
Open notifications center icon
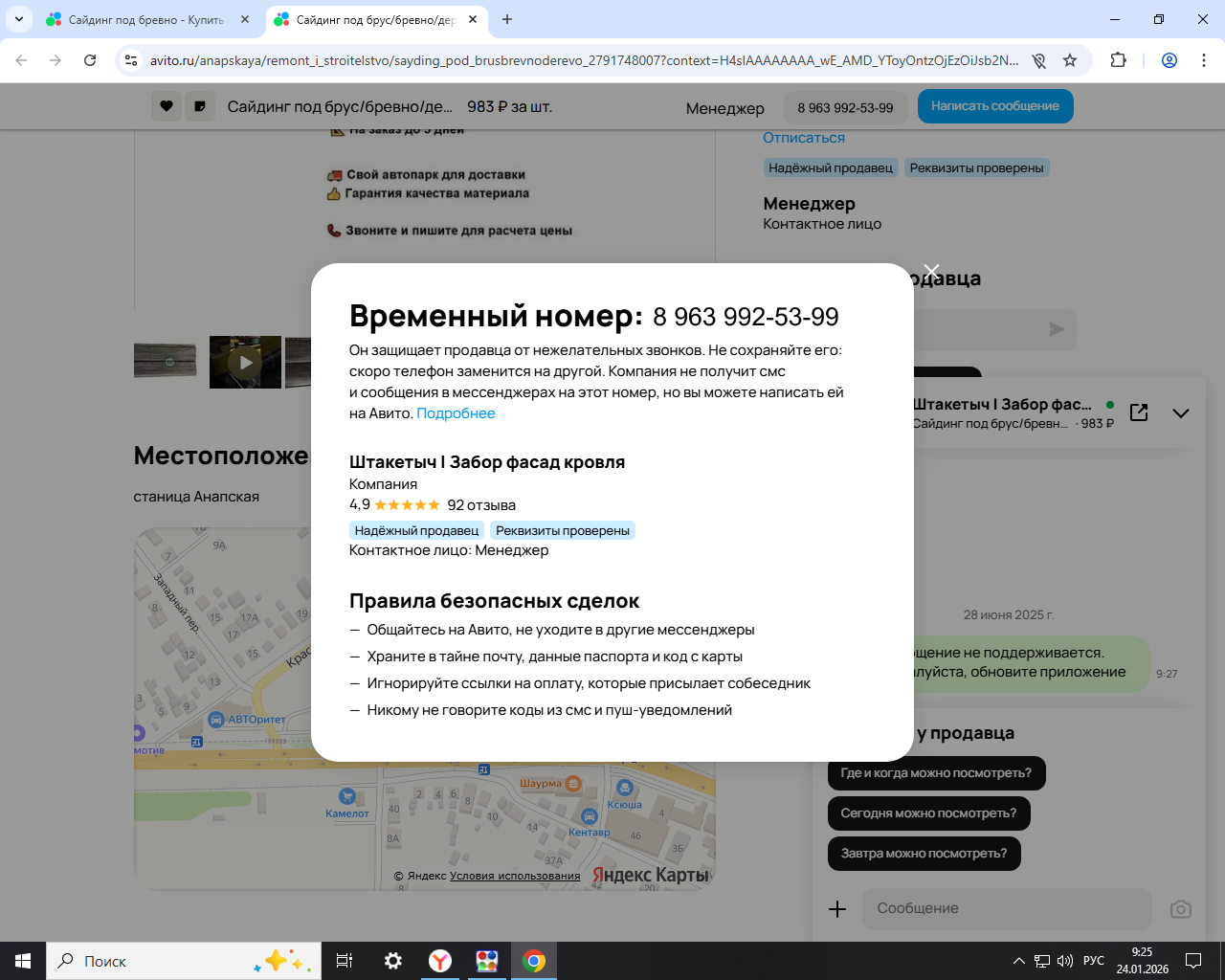1193,961
